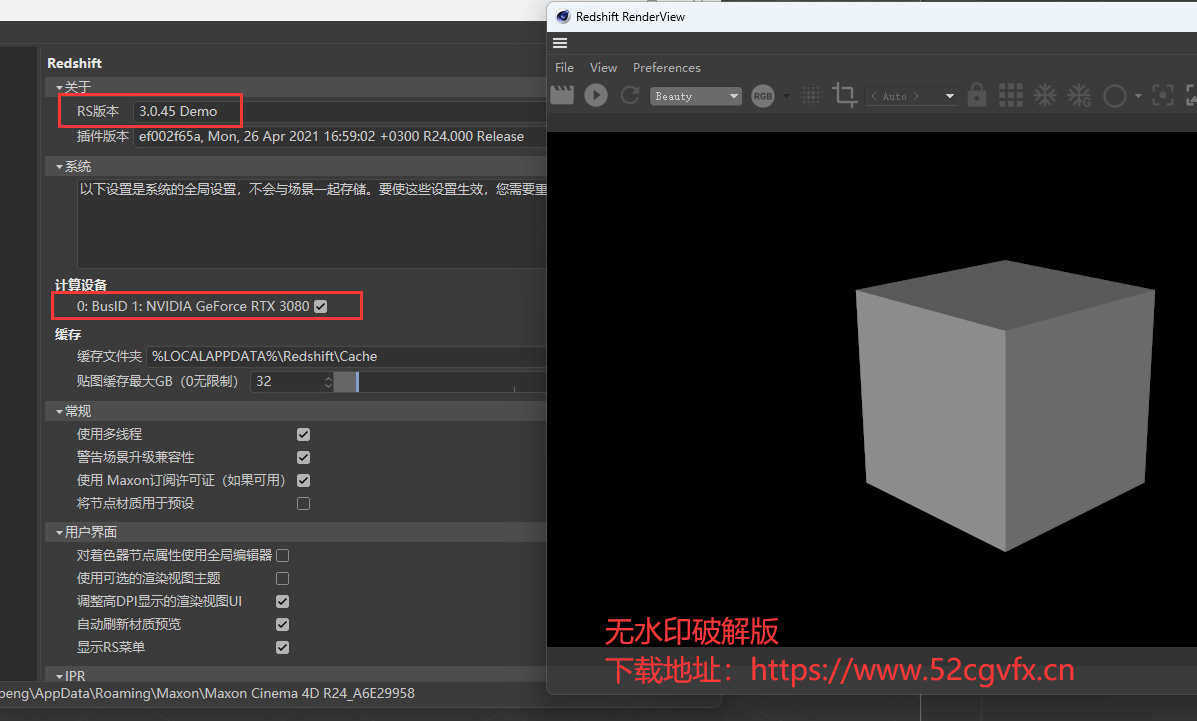Image resolution: width=1197 pixels, height=721 pixels.
Task: Click the clapperboard render icon
Action: point(562,95)
